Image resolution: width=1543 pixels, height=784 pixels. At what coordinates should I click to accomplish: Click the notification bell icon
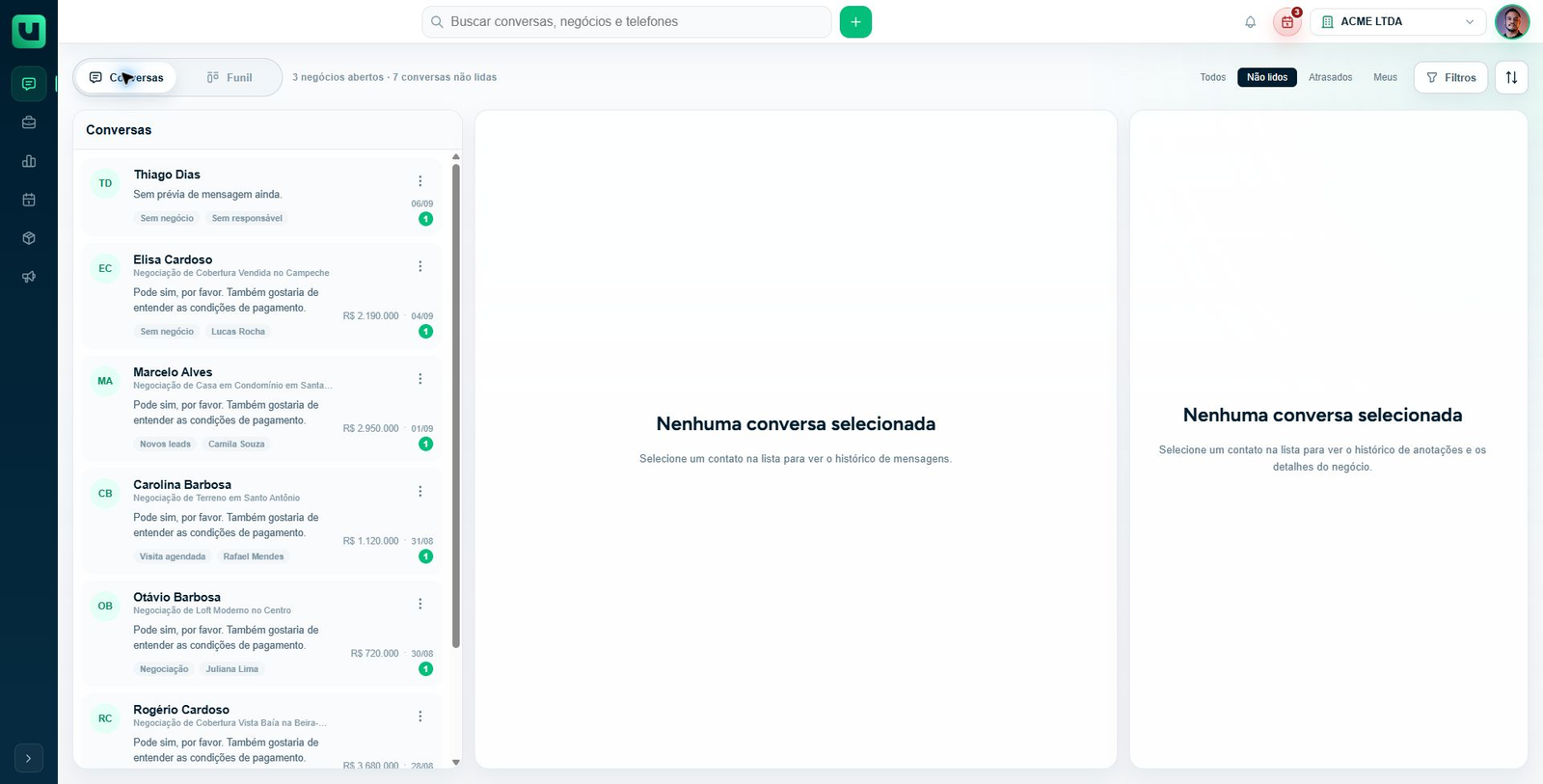click(1251, 22)
